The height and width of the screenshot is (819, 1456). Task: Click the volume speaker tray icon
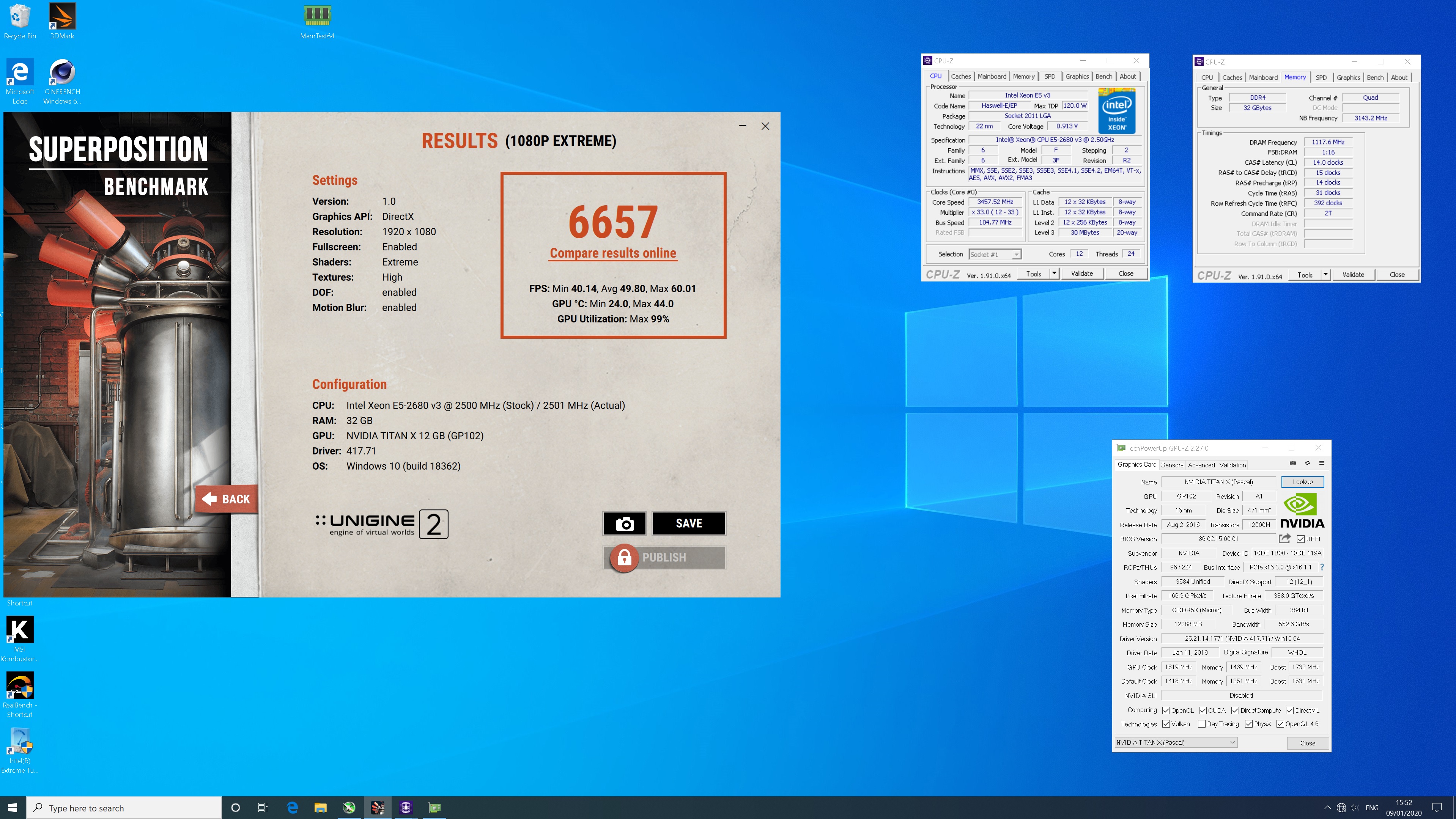pos(1354,808)
